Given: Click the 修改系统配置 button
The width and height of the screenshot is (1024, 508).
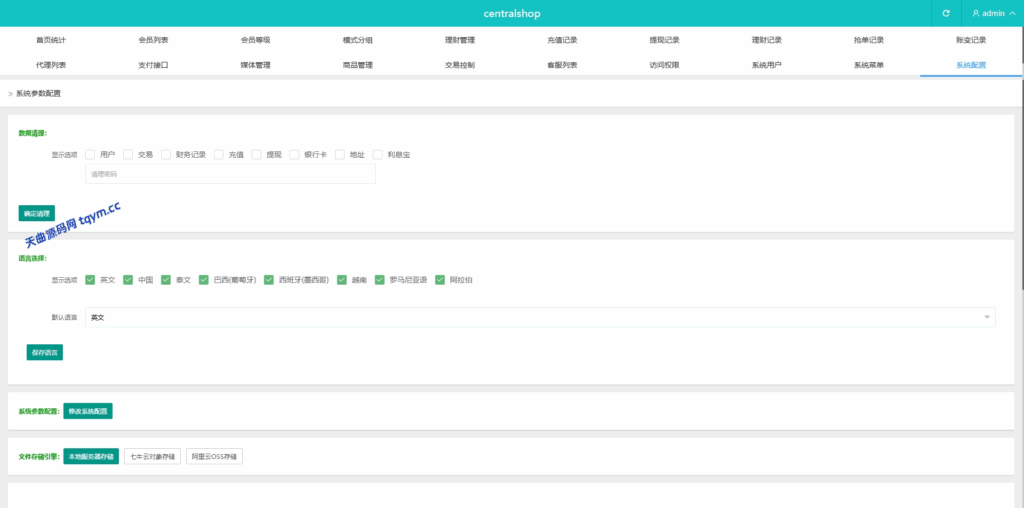Looking at the screenshot, I should click(x=88, y=411).
